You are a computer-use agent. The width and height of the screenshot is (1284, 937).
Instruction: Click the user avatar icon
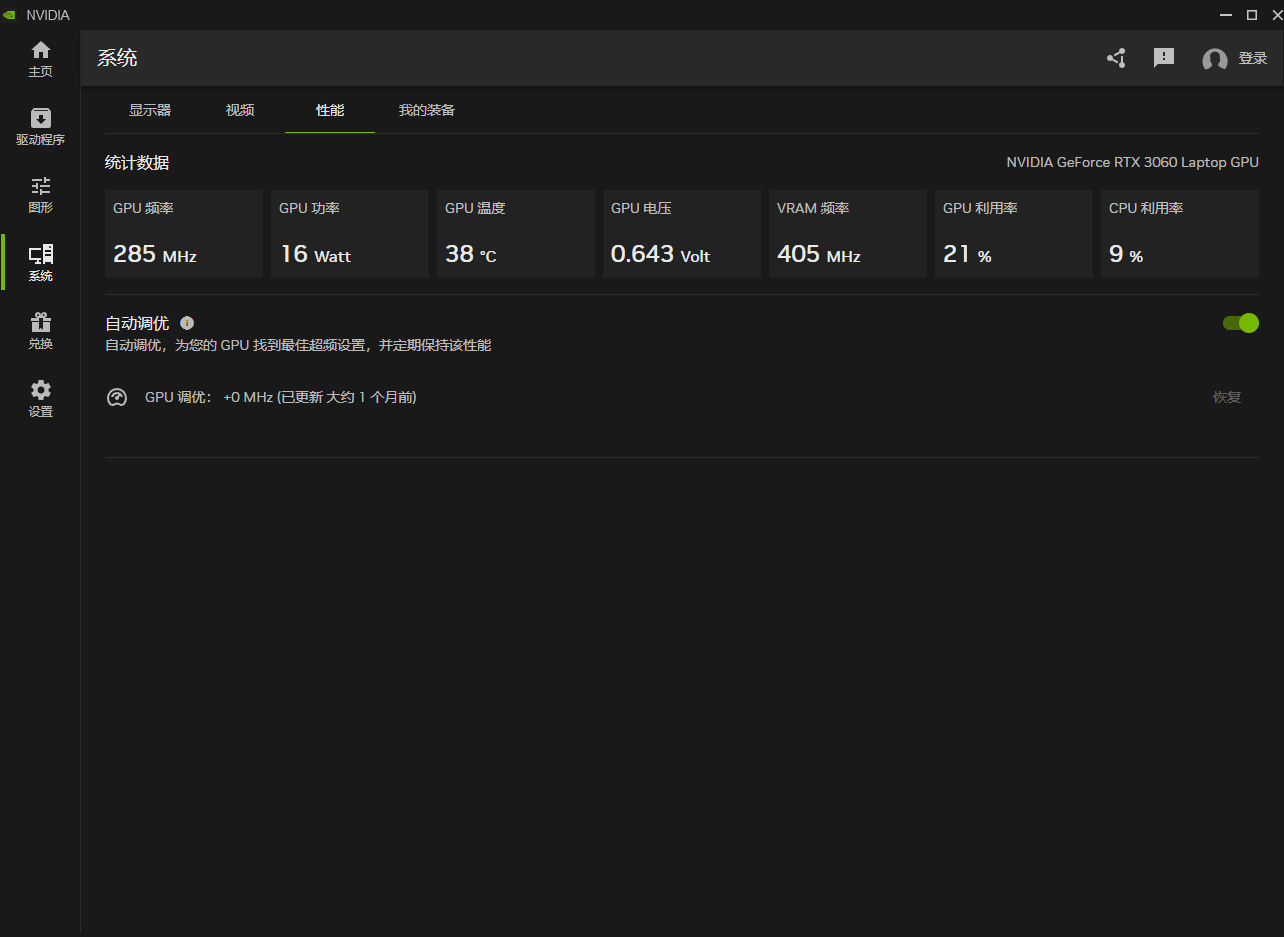1214,59
